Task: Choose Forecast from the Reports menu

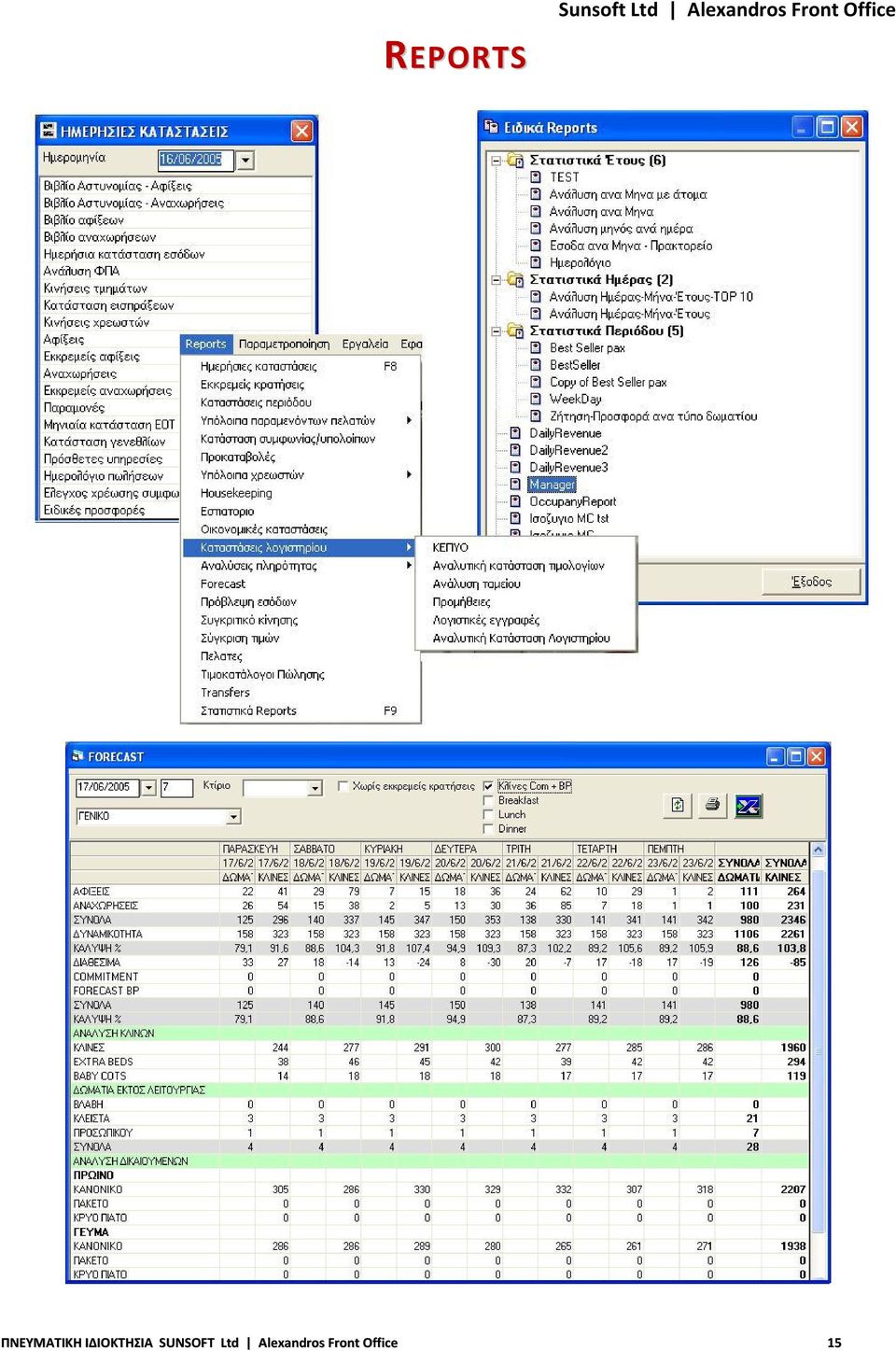Action: coord(301,584)
